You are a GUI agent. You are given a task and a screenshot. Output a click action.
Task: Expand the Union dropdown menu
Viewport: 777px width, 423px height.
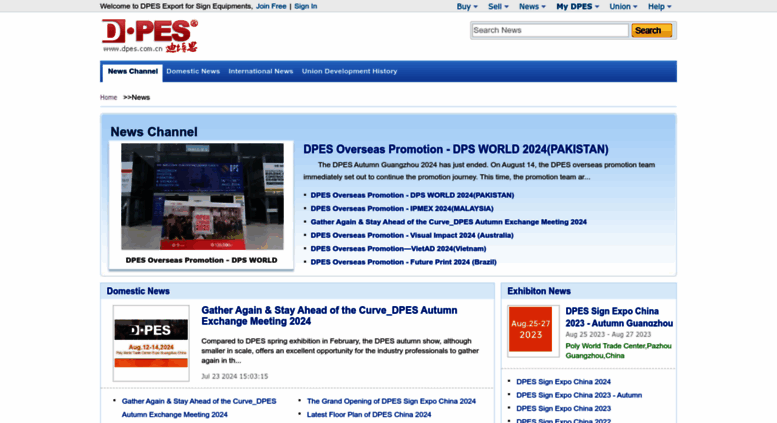[x=623, y=6]
